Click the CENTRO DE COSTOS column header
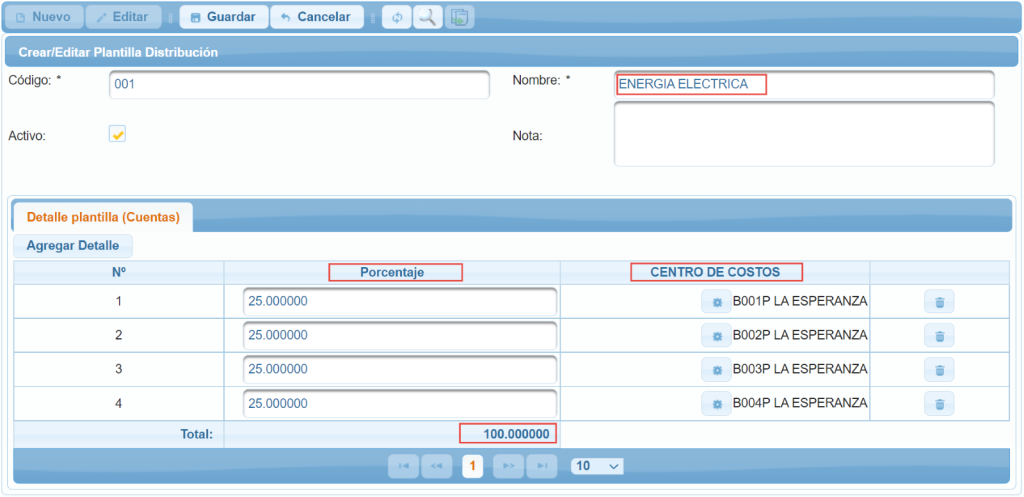The width and height of the screenshot is (1024, 497). click(715, 272)
